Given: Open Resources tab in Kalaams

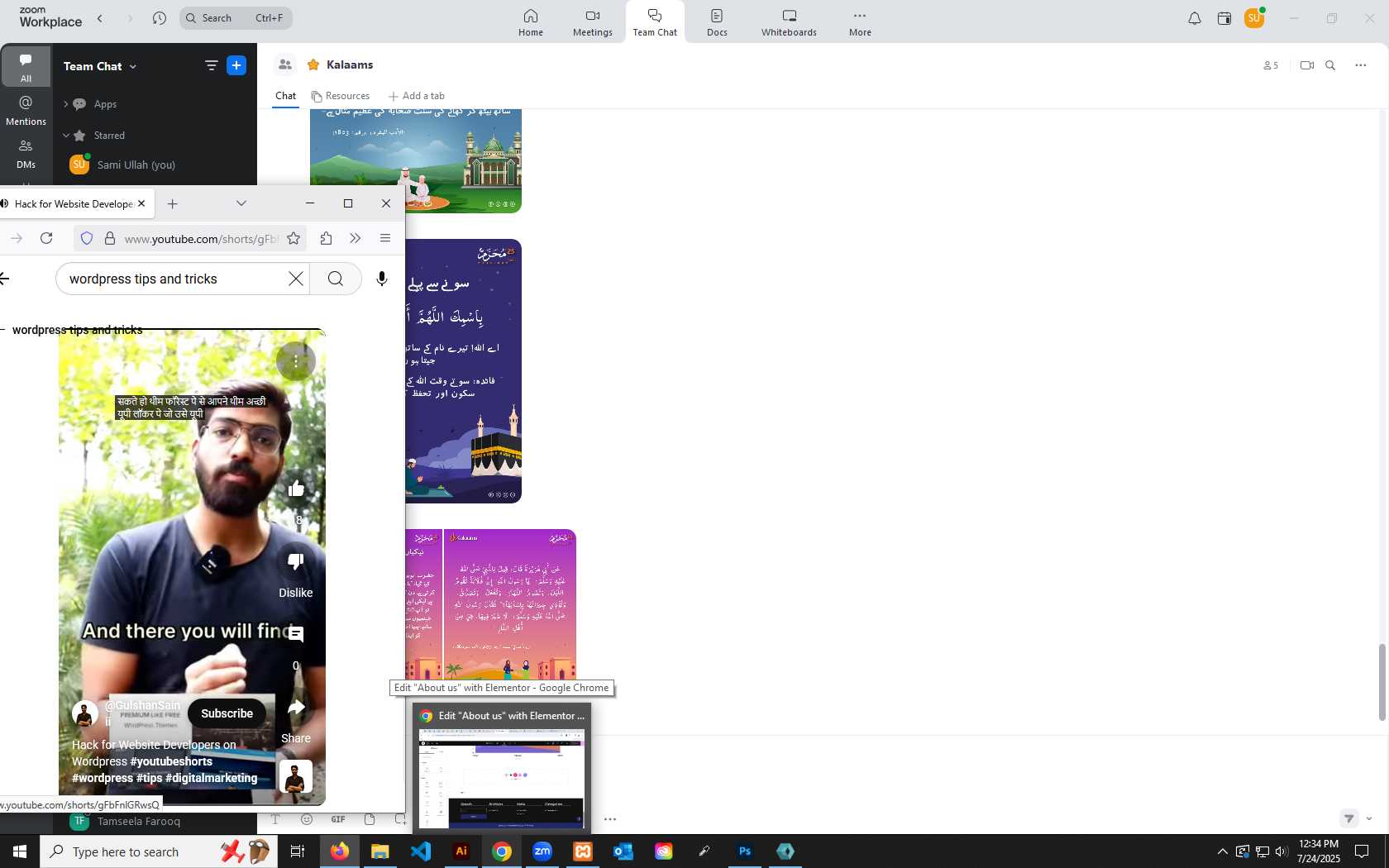Looking at the screenshot, I should pyautogui.click(x=341, y=96).
